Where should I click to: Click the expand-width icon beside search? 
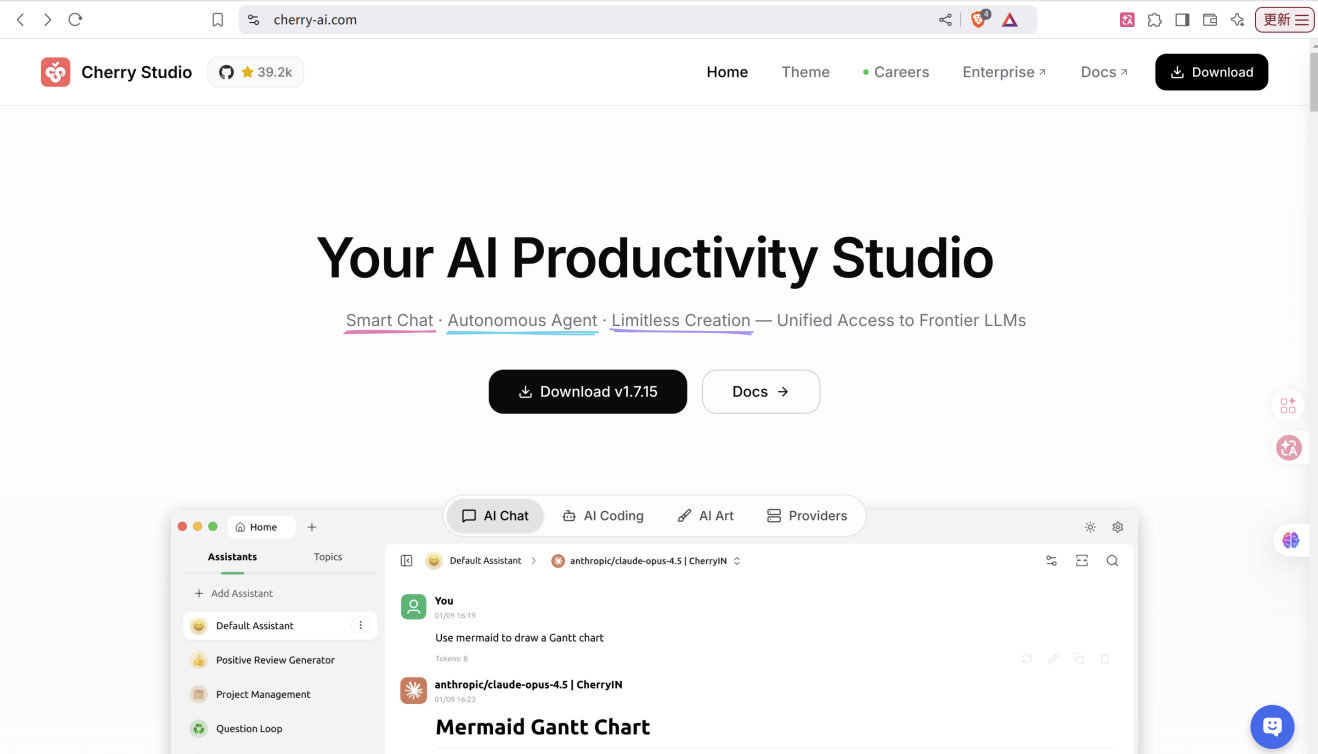point(1082,561)
